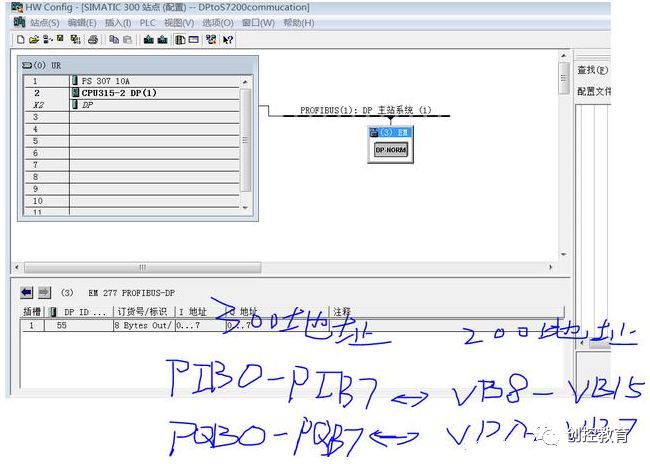Click the Download to module icon
The image size is (650, 464).
(x=148, y=40)
